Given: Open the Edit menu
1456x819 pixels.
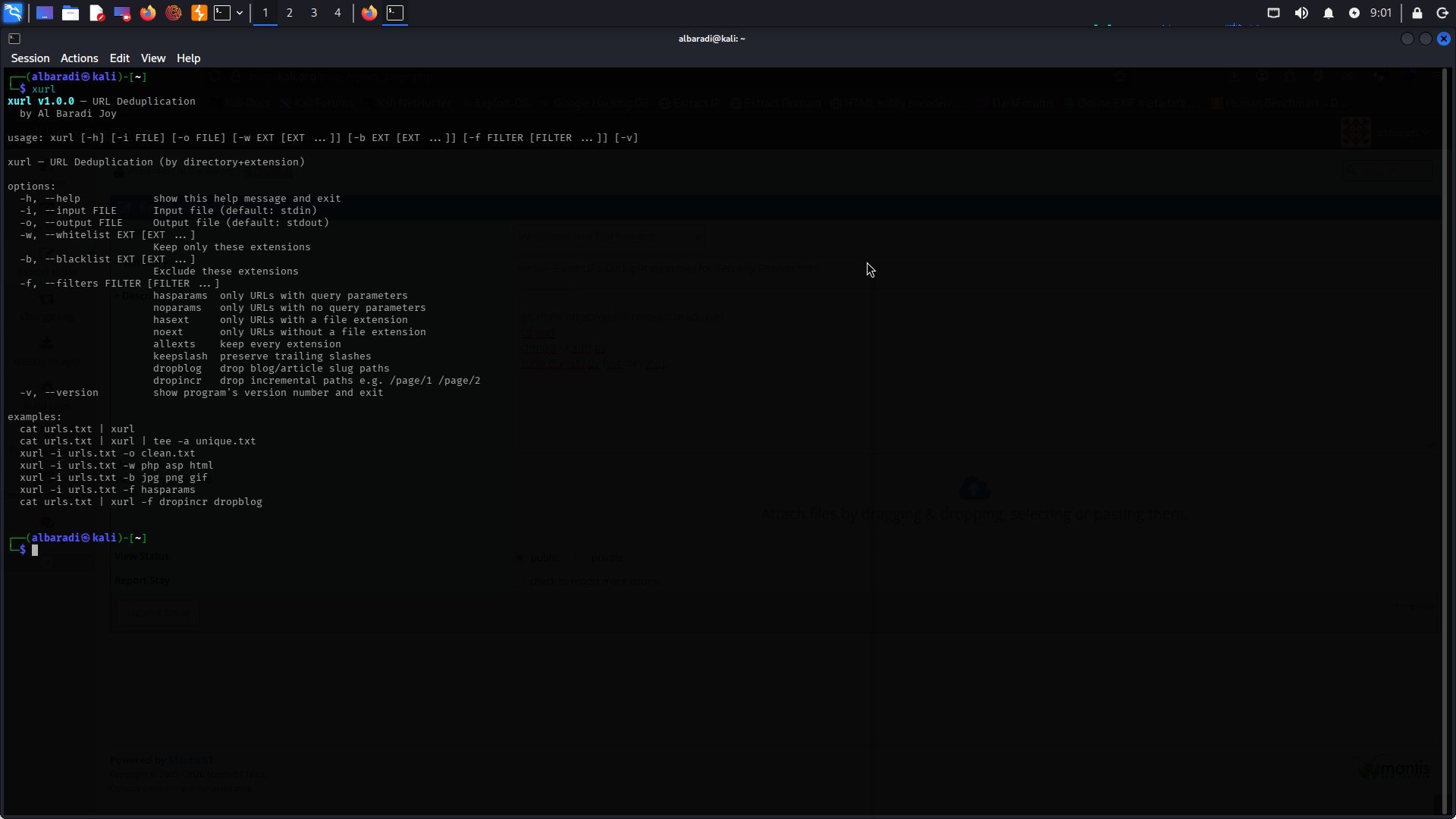Looking at the screenshot, I should point(119,58).
